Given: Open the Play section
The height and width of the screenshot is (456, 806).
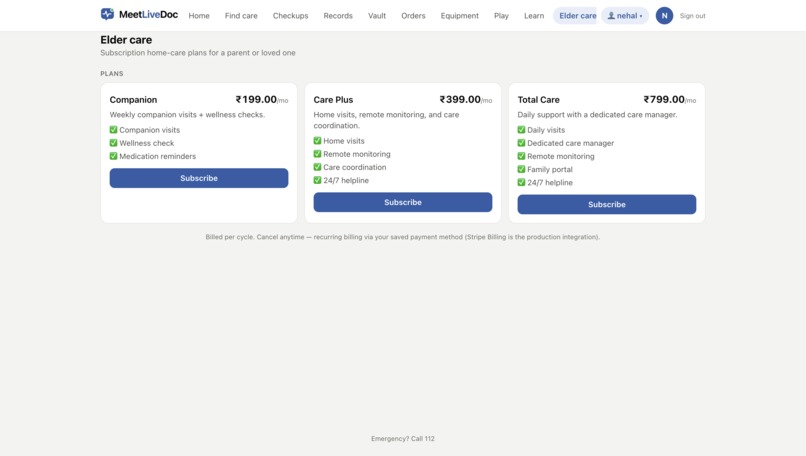Looking at the screenshot, I should tap(501, 16).
